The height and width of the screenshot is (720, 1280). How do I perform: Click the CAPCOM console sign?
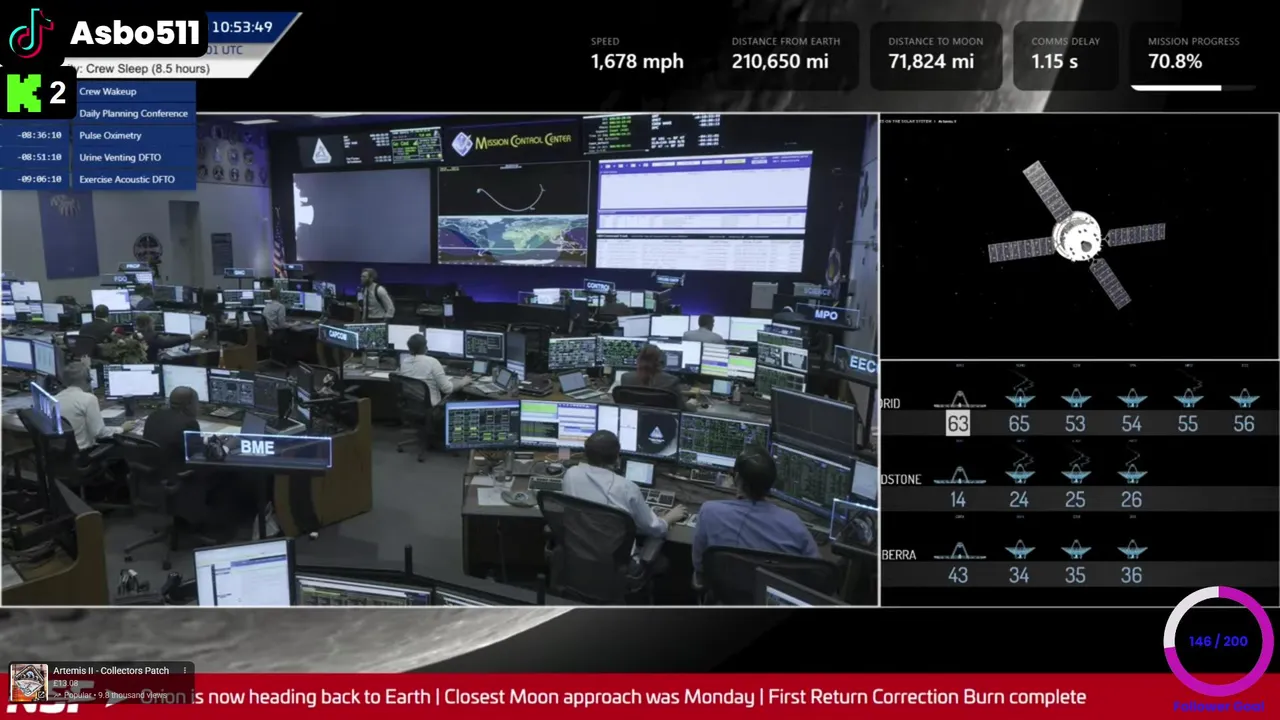338,336
